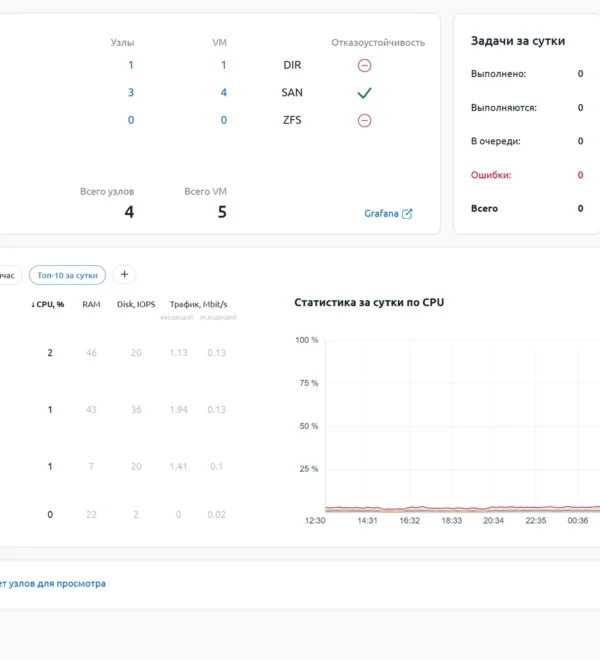The width and height of the screenshot is (600, 660).
Task: Click the SAN storage type label
Action: point(292,93)
